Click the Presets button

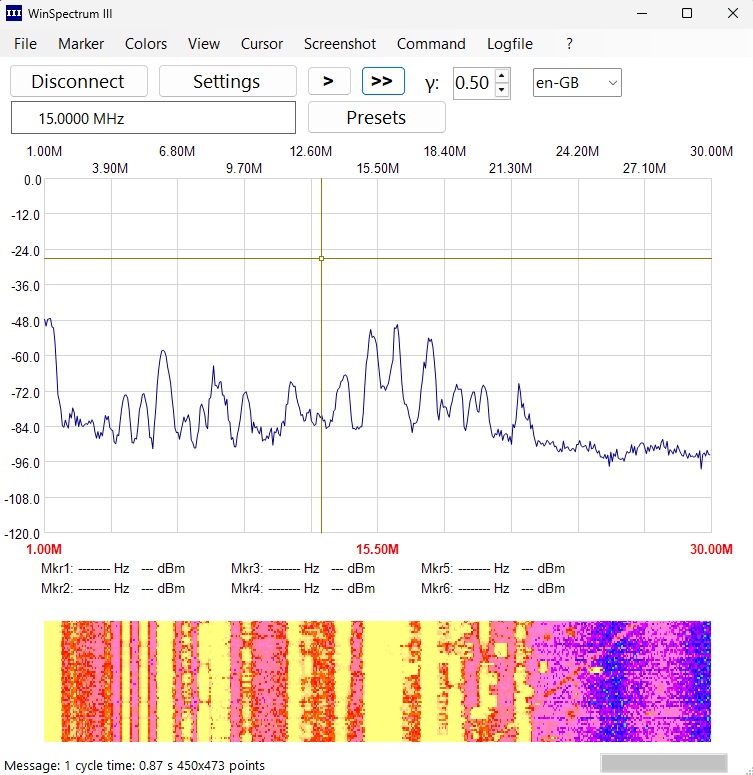[376, 118]
